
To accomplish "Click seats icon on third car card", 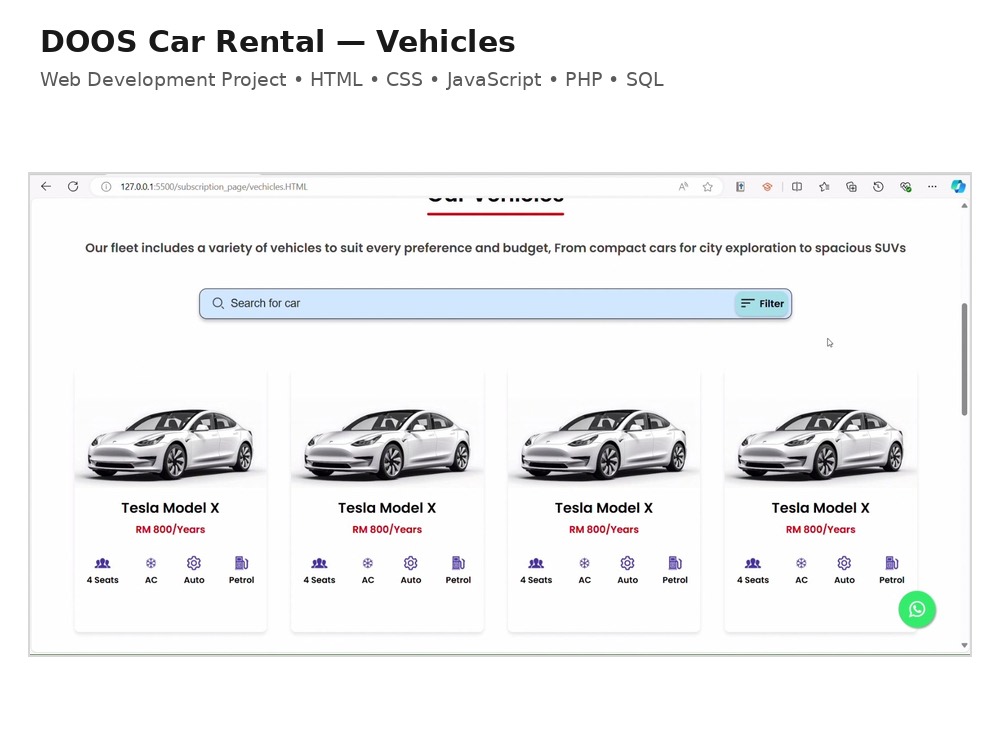I will [x=536, y=563].
